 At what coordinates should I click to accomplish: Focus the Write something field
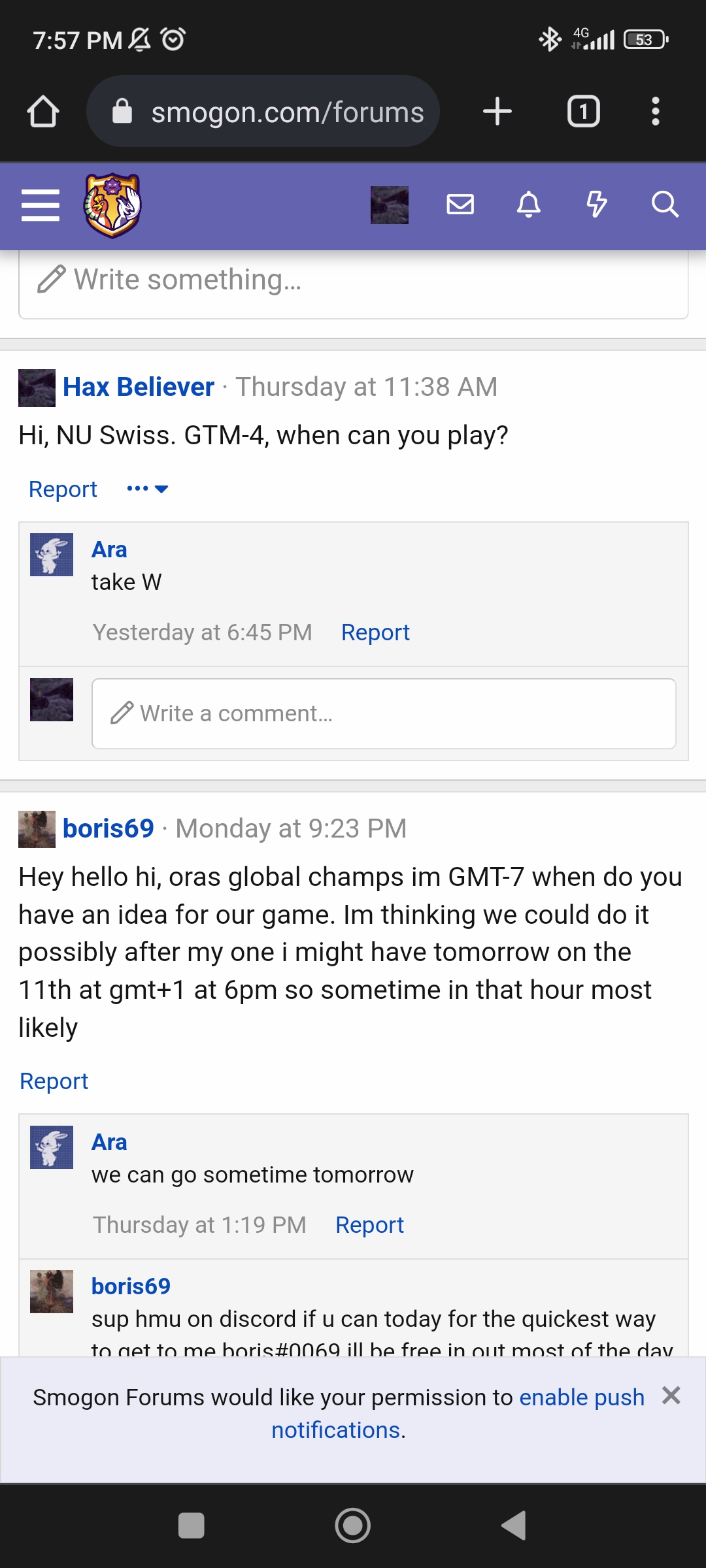[353, 280]
